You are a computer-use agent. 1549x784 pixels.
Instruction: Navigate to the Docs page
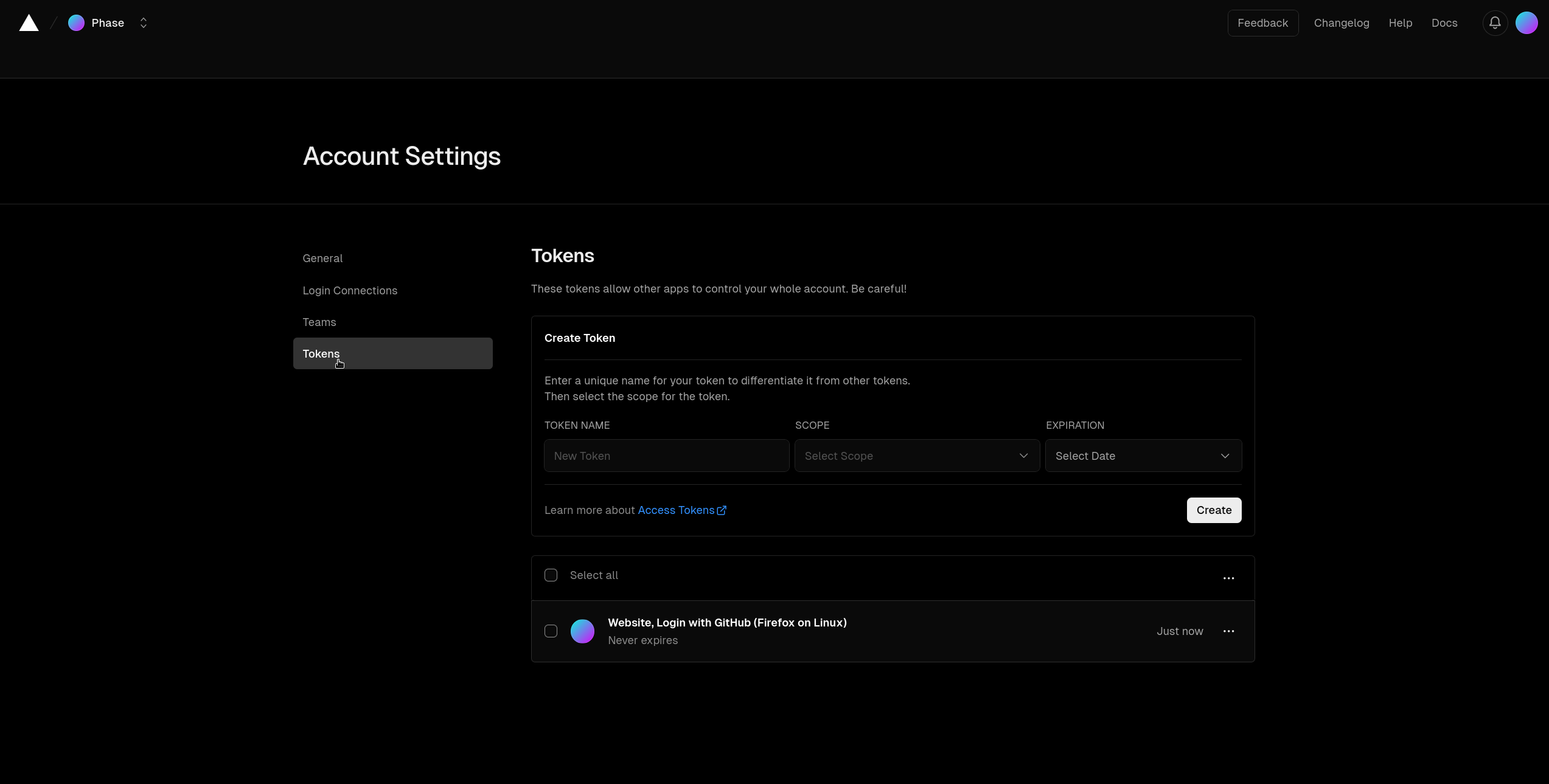(x=1444, y=23)
